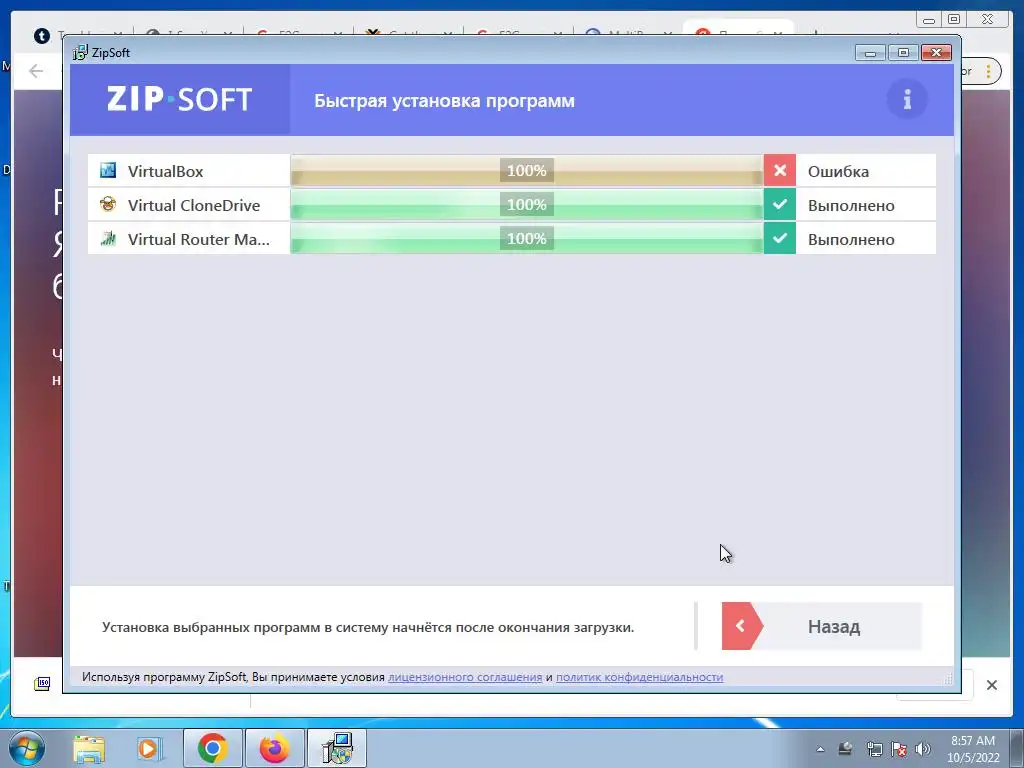Switch to Google Chrome in the taskbar
This screenshot has height=768, width=1024.
pyautogui.click(x=212, y=748)
